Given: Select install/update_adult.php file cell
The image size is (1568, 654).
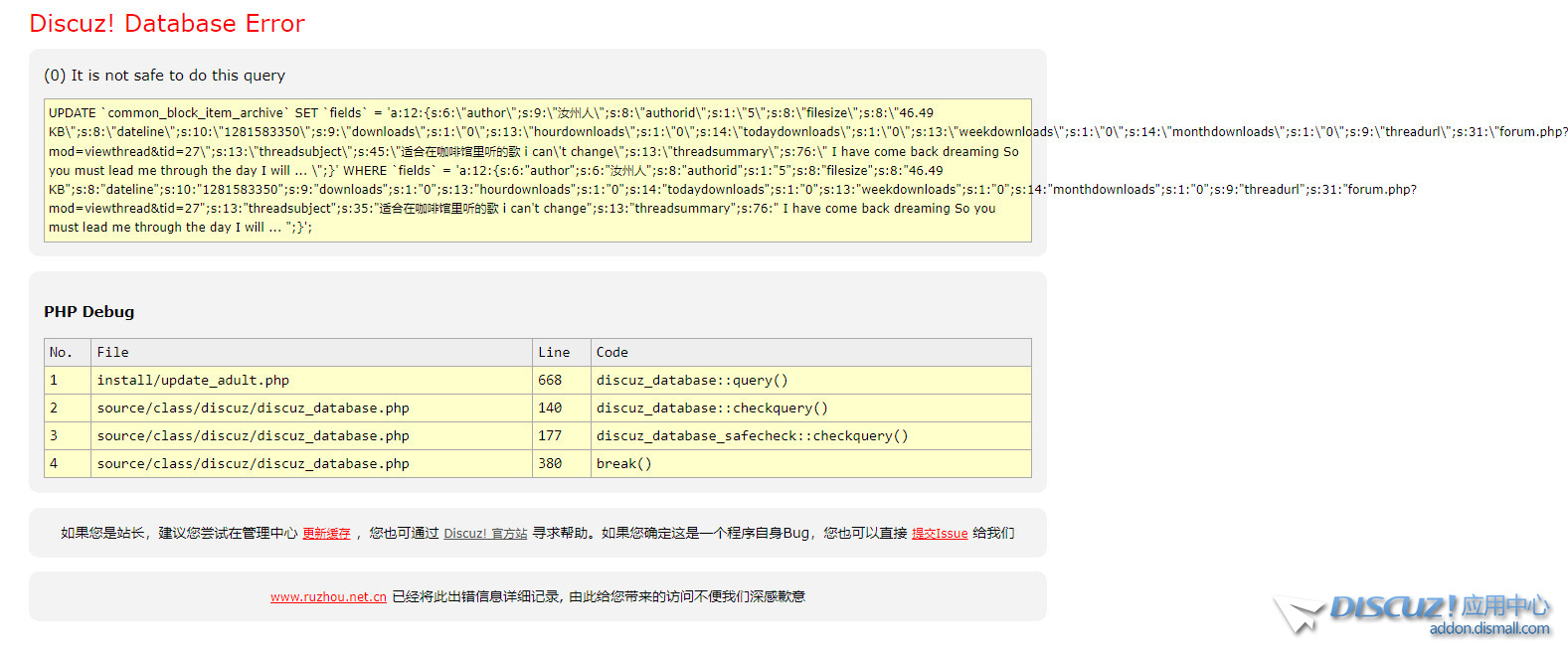Looking at the screenshot, I should [x=312, y=381].
